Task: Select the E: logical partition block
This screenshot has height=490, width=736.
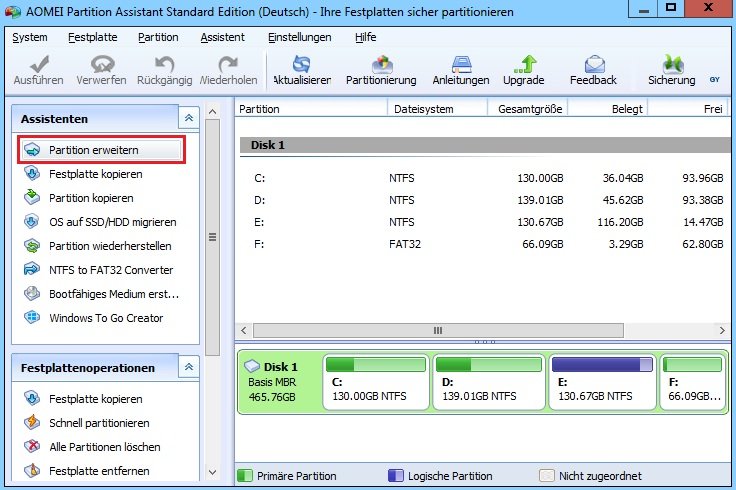Action: [x=602, y=382]
